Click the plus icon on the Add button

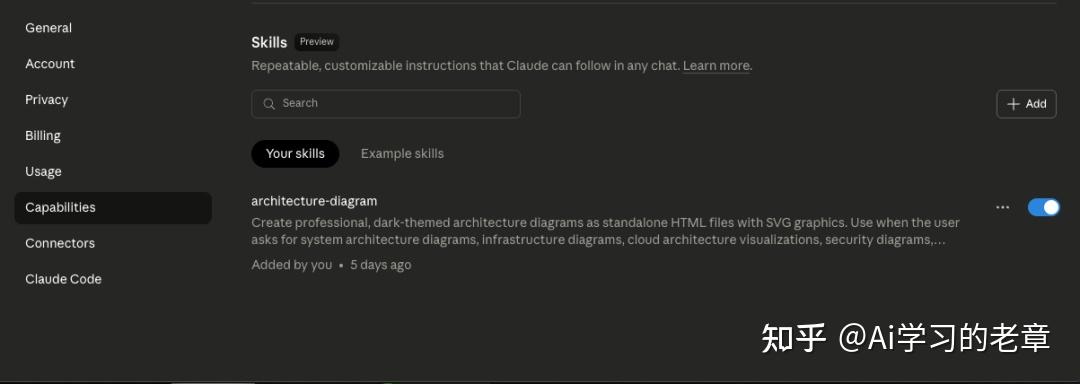pos(1013,104)
